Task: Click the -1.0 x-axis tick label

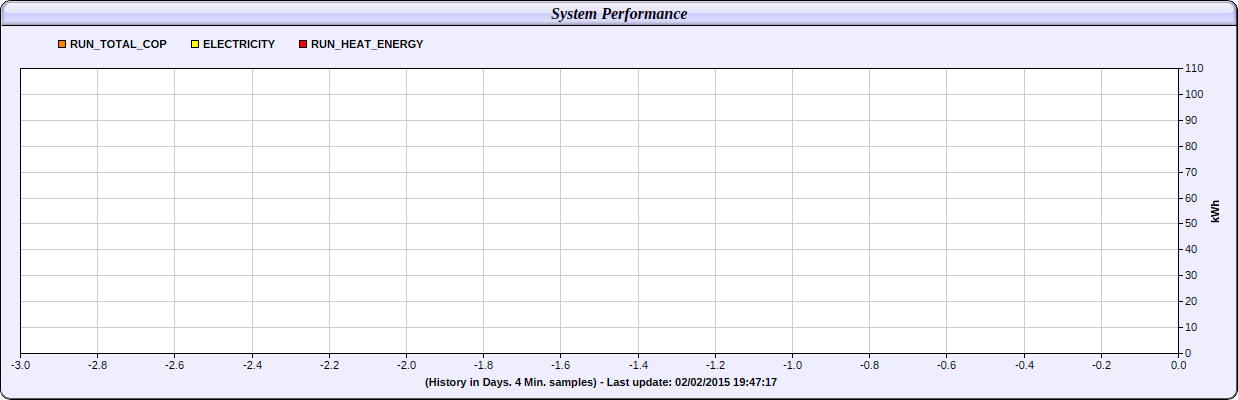Action: pos(792,365)
